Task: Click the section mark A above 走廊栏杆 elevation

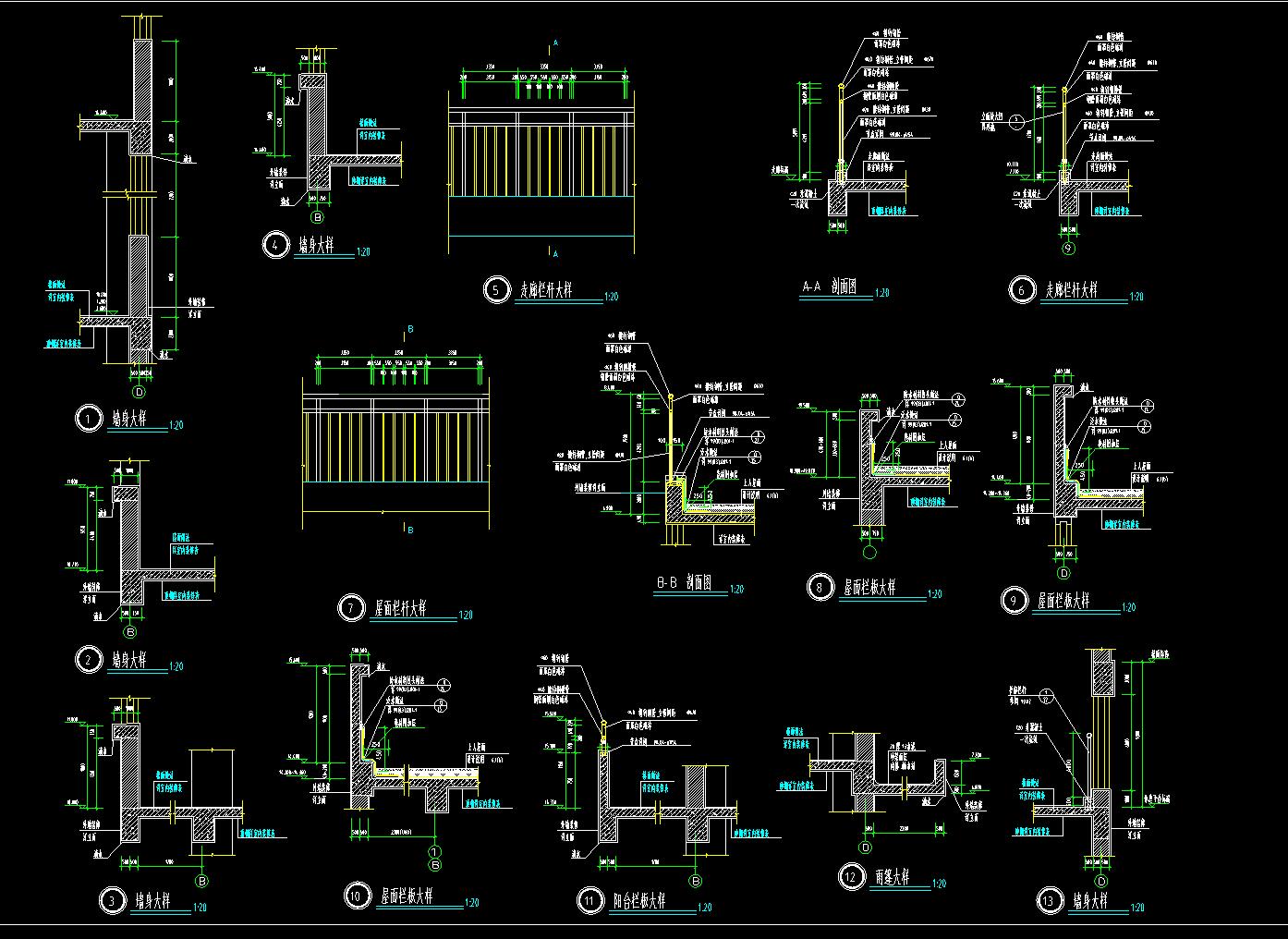Action: (x=554, y=43)
